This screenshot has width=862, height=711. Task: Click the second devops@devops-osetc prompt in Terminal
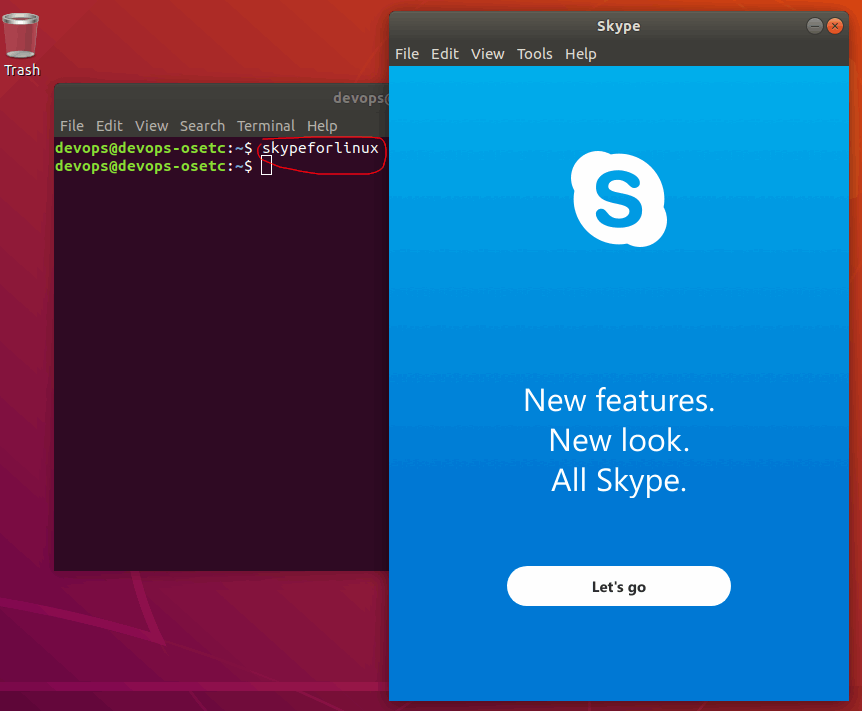click(154, 166)
